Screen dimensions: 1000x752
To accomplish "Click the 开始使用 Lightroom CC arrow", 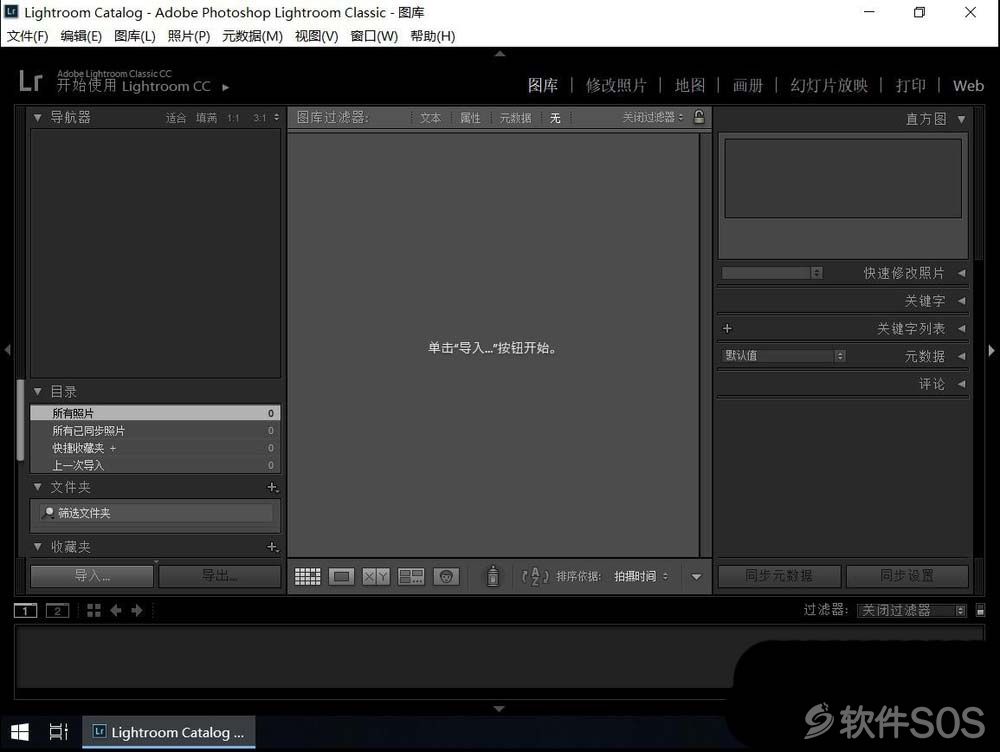I will tap(226, 87).
